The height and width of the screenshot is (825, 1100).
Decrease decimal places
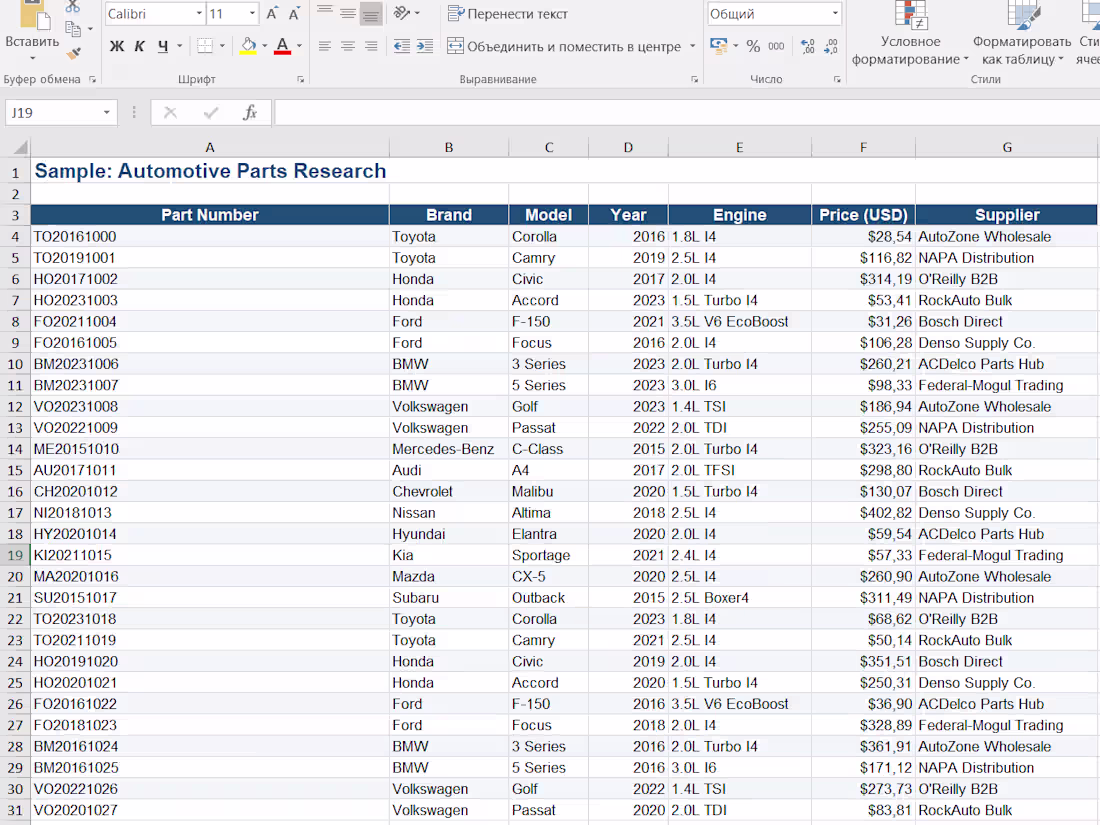(x=831, y=46)
